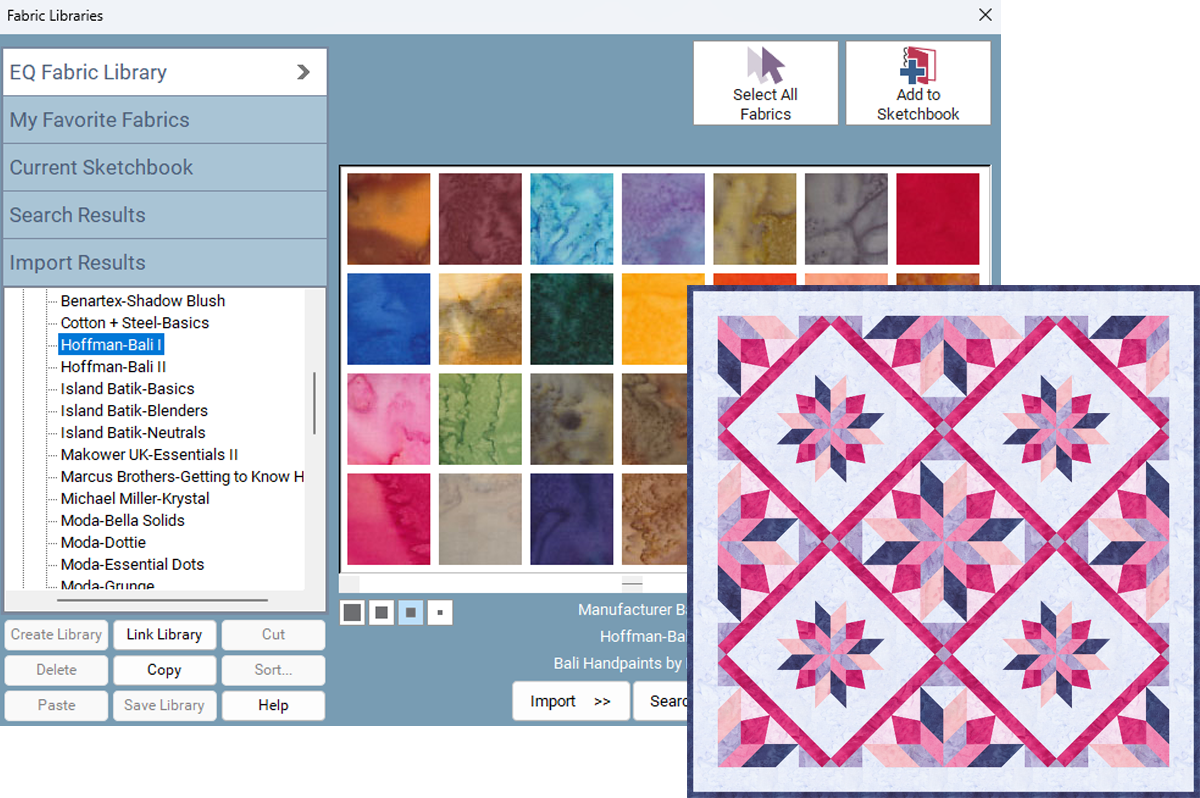Click the Add to Sketchbook icon button
Image resolution: width=1200 pixels, height=798 pixels.
point(918,83)
